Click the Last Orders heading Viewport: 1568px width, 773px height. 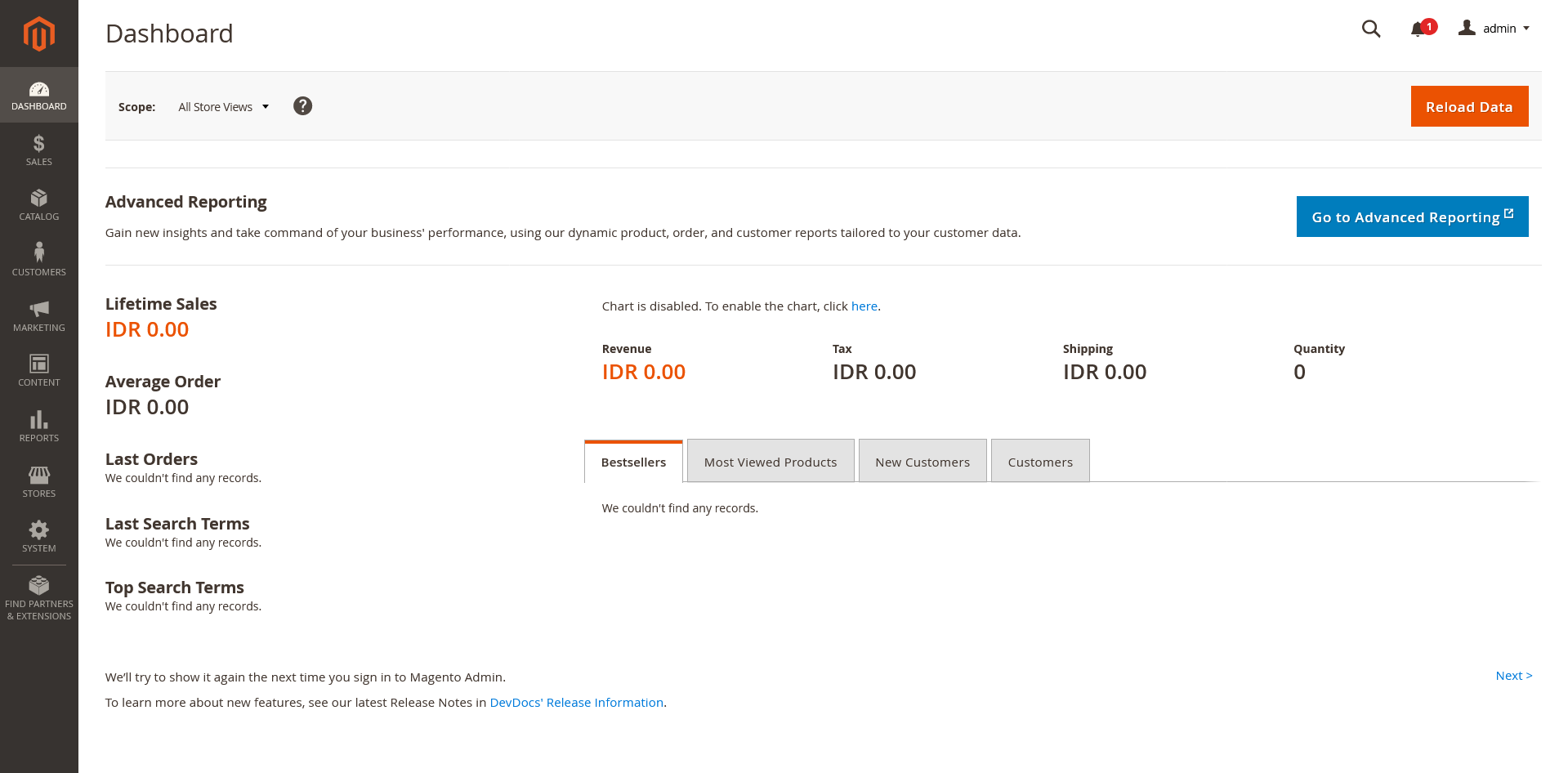click(151, 459)
